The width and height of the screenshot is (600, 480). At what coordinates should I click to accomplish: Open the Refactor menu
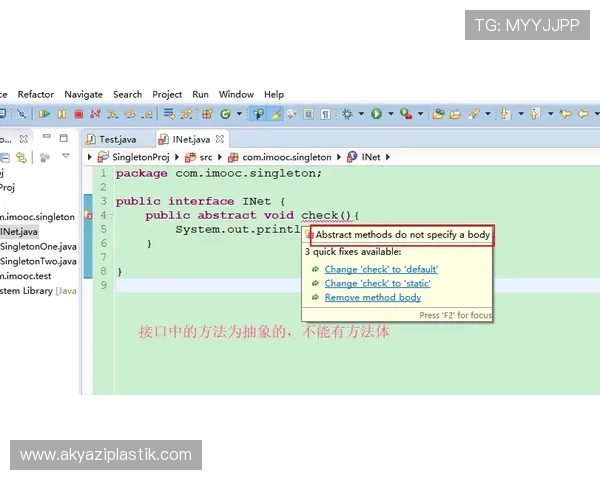coord(36,94)
